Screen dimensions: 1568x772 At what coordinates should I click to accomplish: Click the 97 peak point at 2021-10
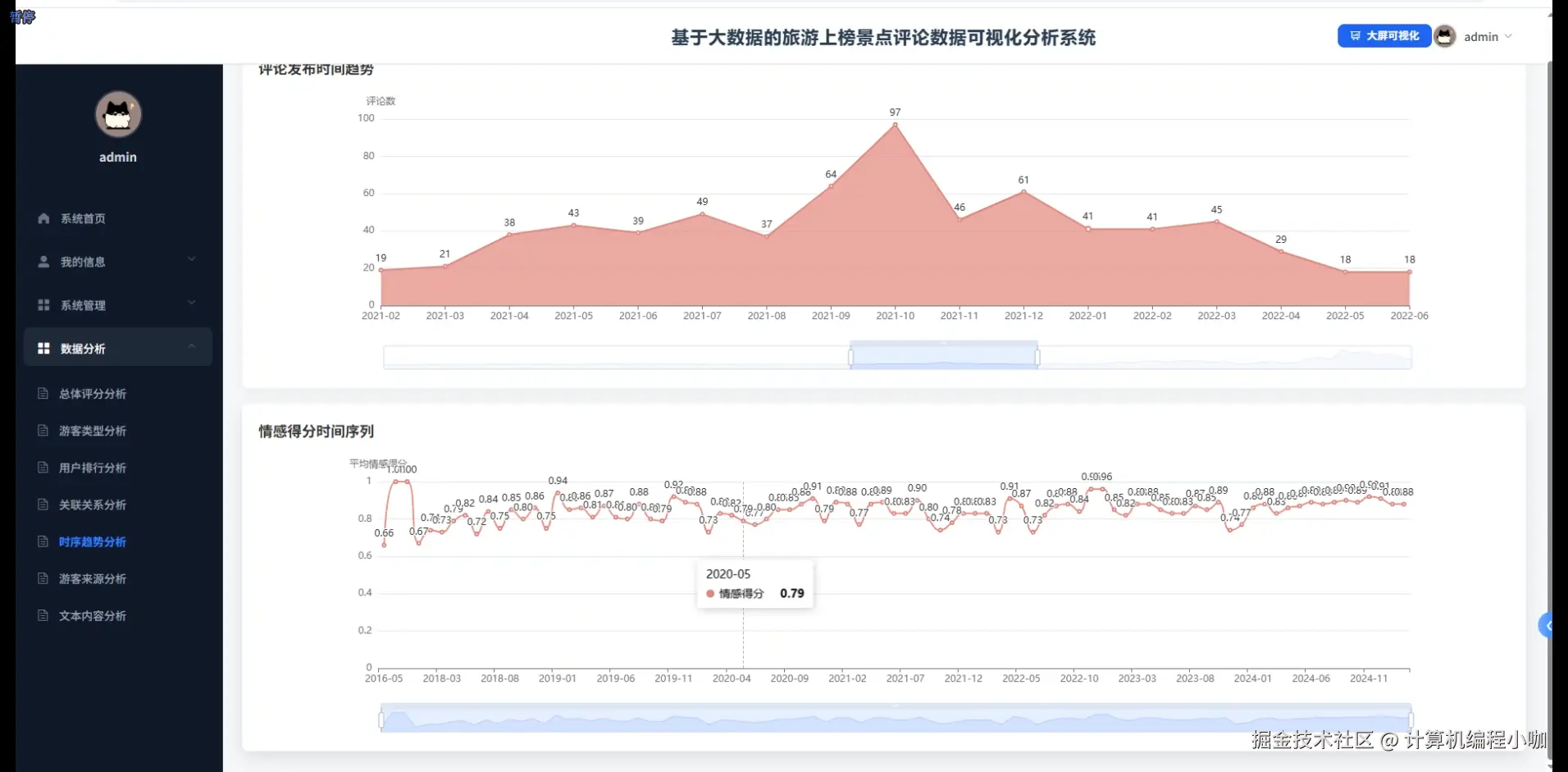coord(895,125)
